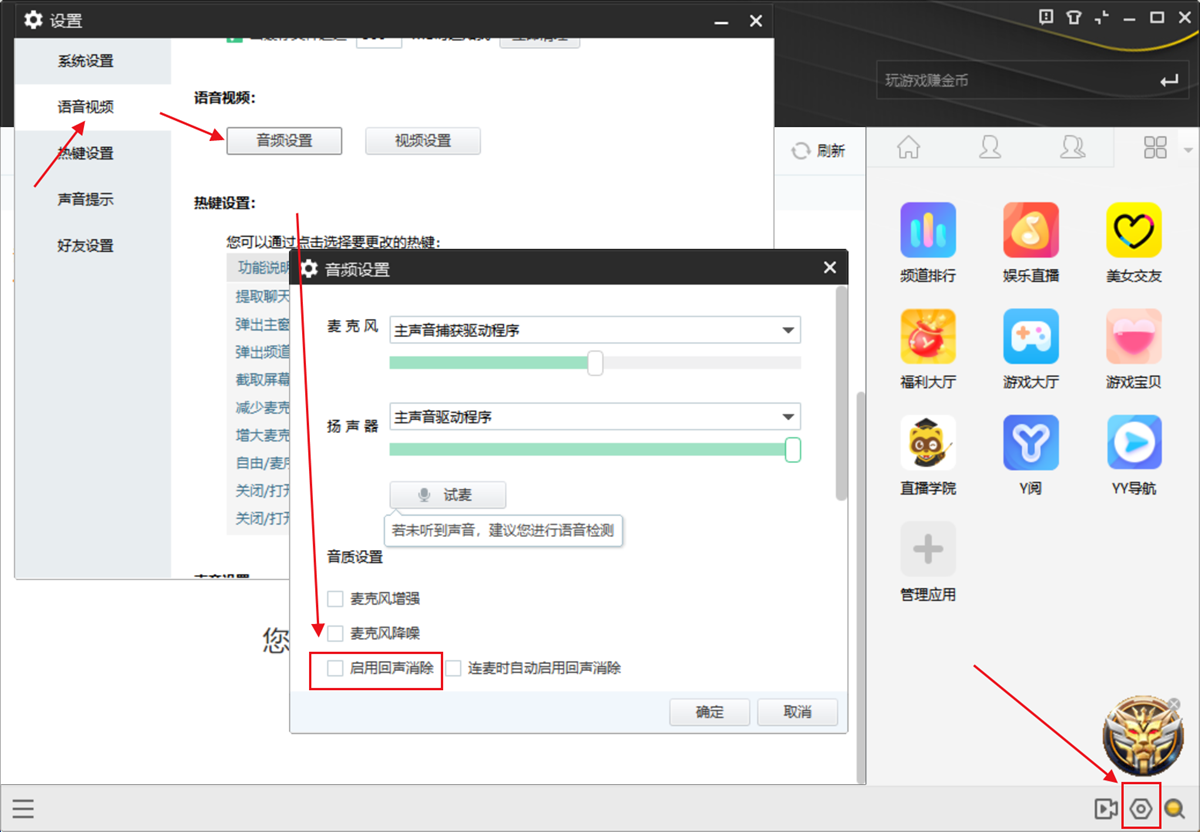Open the 游戏大厅 icon

pyautogui.click(x=1031, y=336)
